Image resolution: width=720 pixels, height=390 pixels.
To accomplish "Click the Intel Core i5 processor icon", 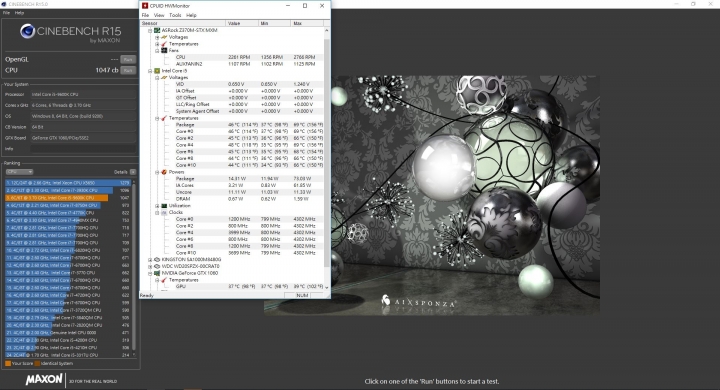I will pyautogui.click(x=157, y=71).
